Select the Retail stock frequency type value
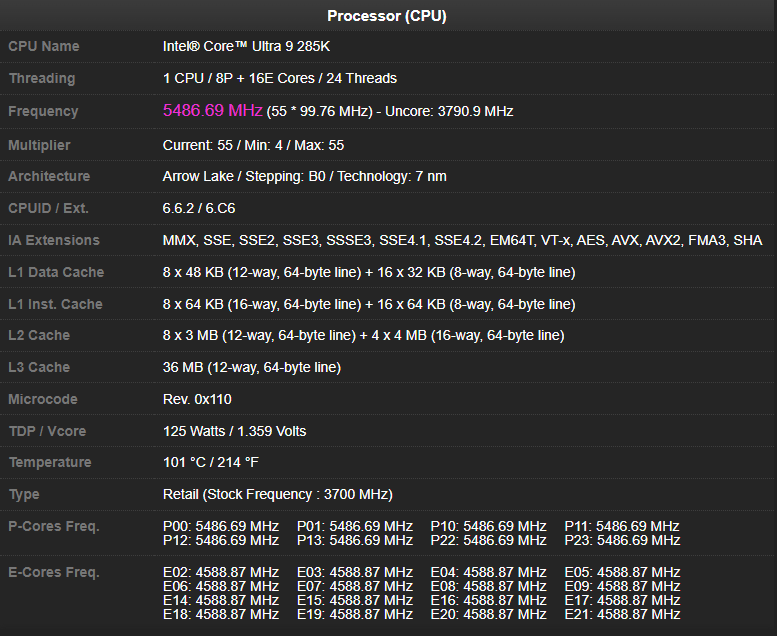Image resolution: width=777 pixels, height=636 pixels. pos(277,494)
